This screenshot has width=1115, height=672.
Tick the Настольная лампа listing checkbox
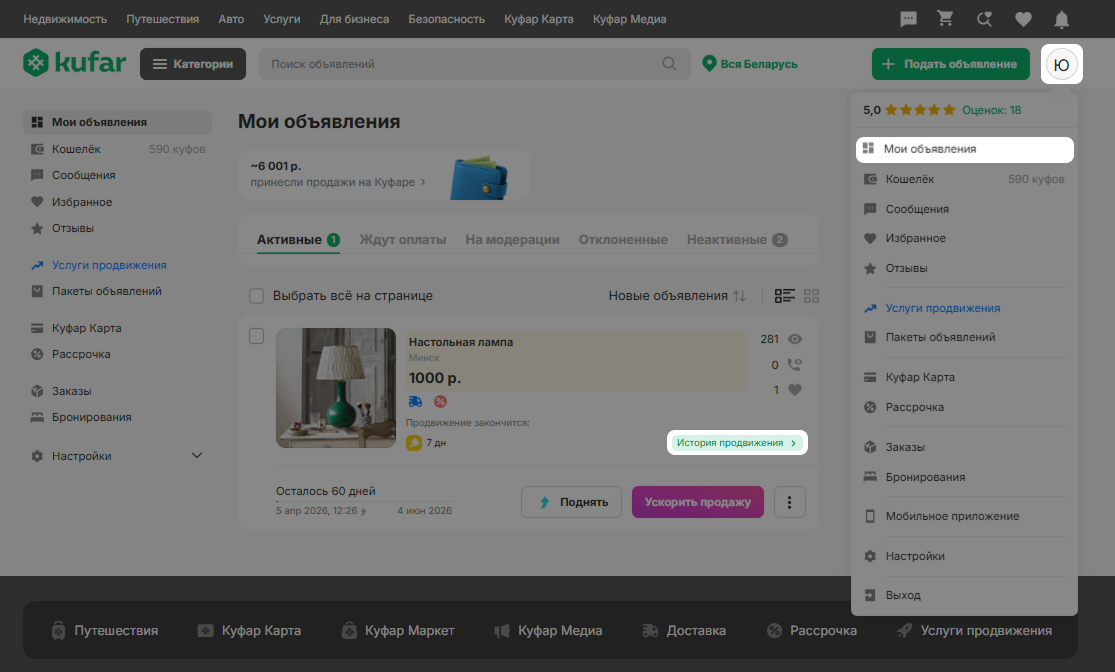(x=257, y=336)
